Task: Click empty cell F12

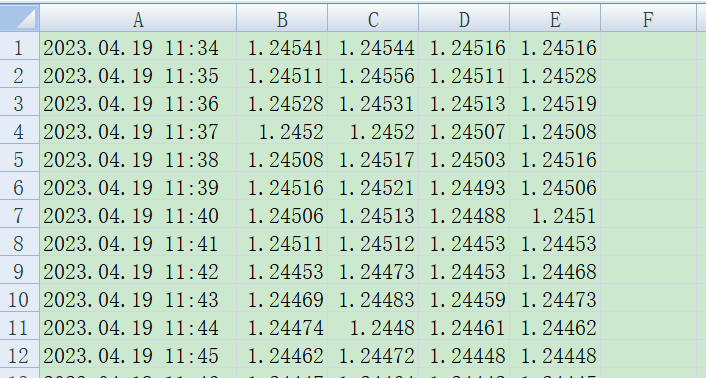Action: click(648, 354)
